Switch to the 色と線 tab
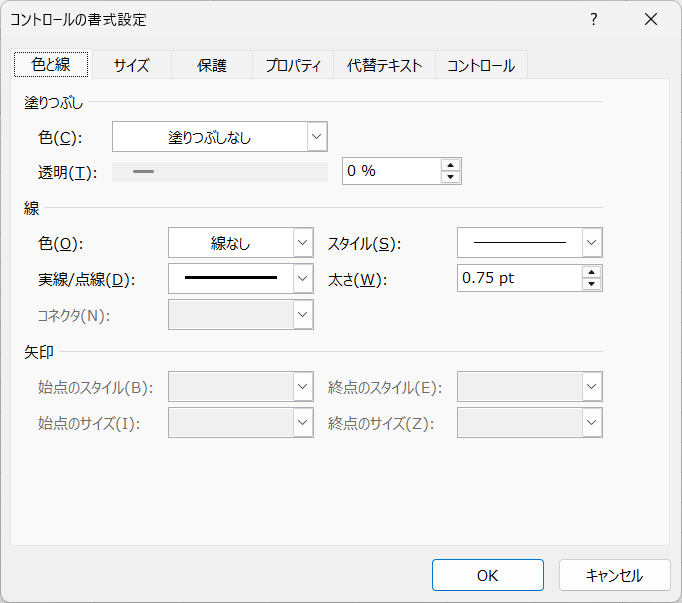Screen dimensions: 682x603 pos(51,64)
